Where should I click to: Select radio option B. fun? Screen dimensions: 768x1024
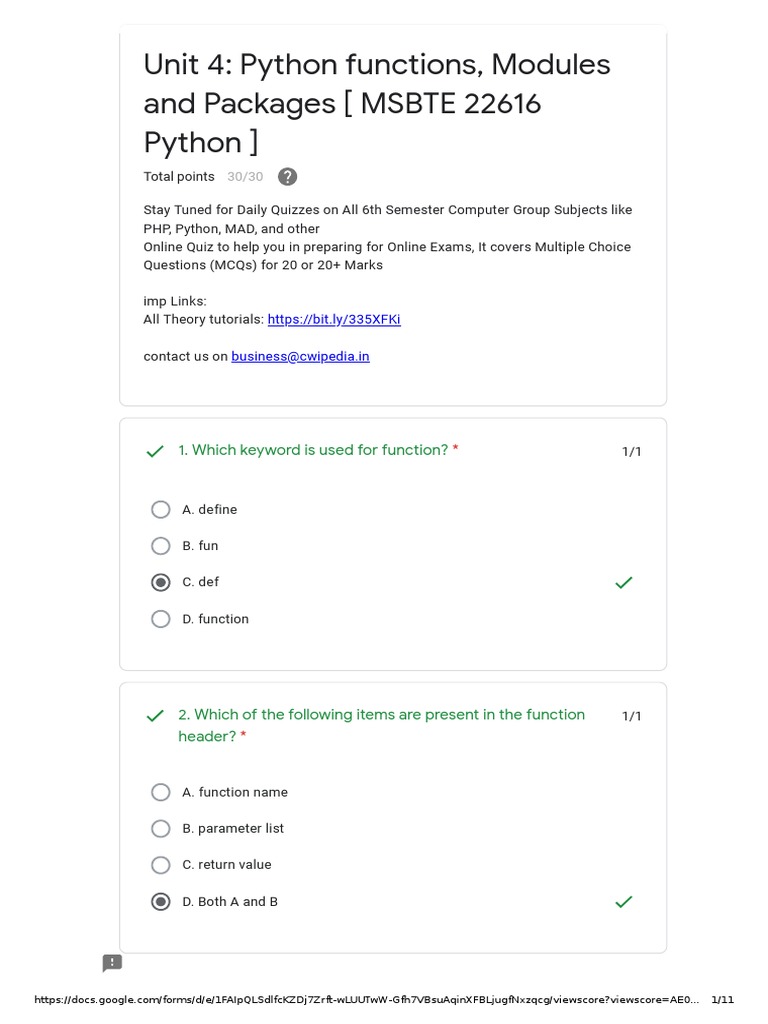point(161,546)
